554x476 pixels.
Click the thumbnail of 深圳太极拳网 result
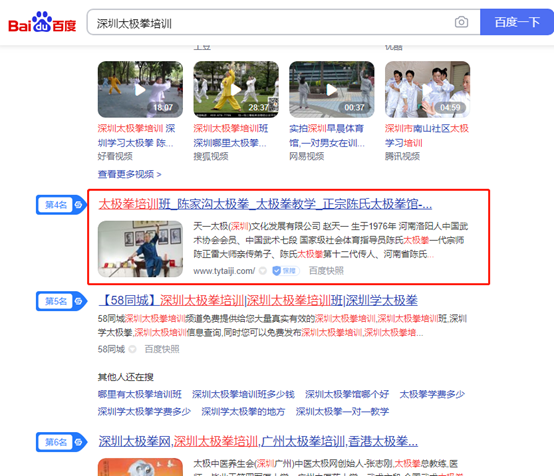(140, 467)
